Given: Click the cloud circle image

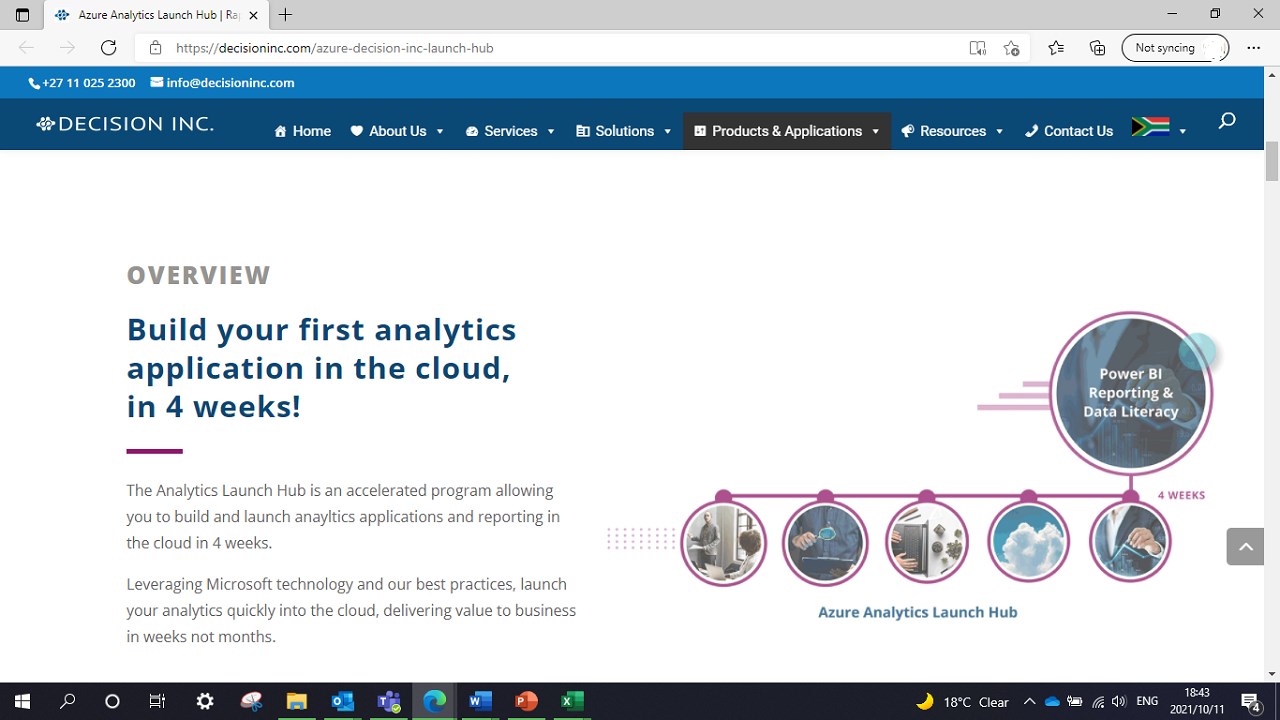Looking at the screenshot, I should pos(1028,542).
